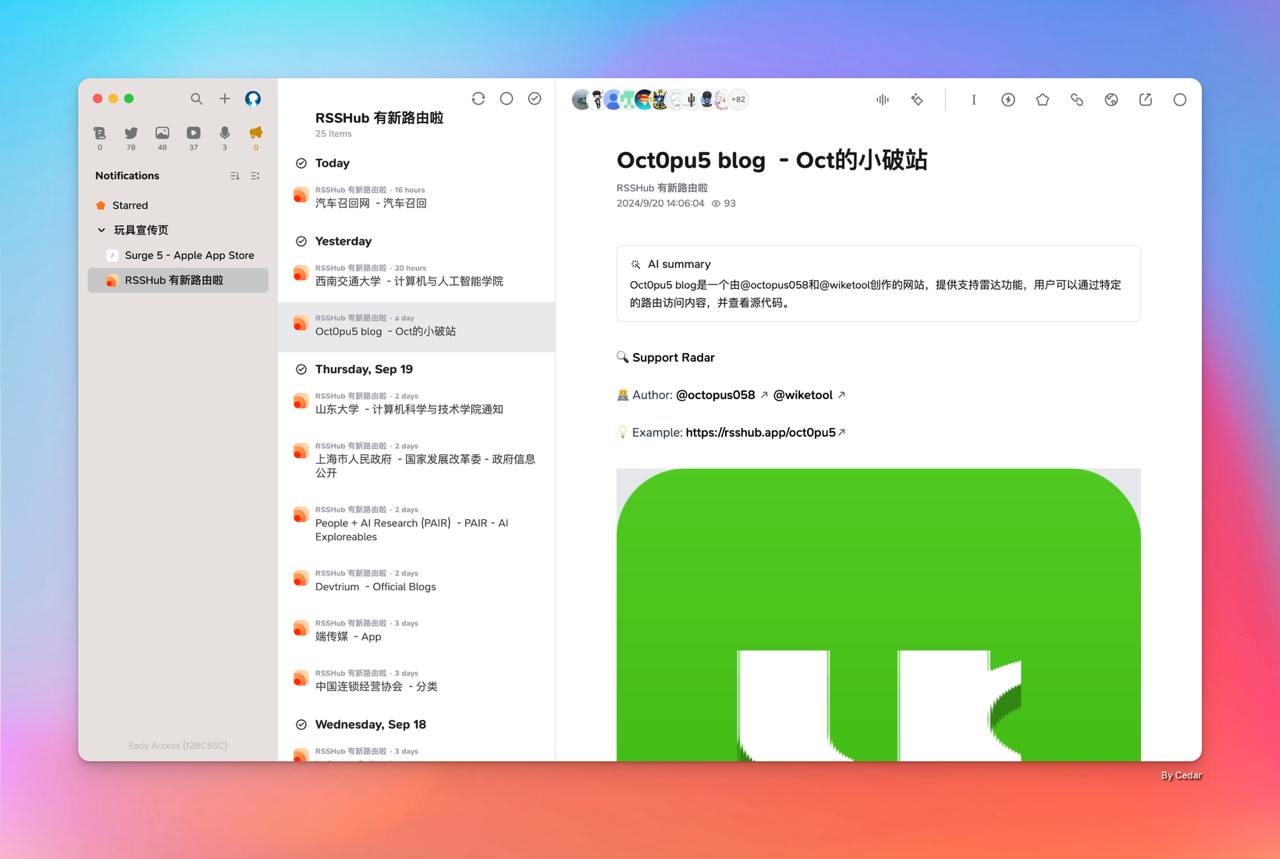Select the Oct0pu5 blog entry in the list

click(x=416, y=326)
